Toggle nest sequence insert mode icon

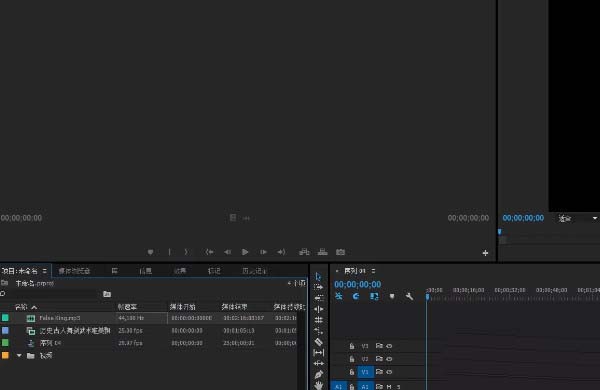[x=339, y=296]
